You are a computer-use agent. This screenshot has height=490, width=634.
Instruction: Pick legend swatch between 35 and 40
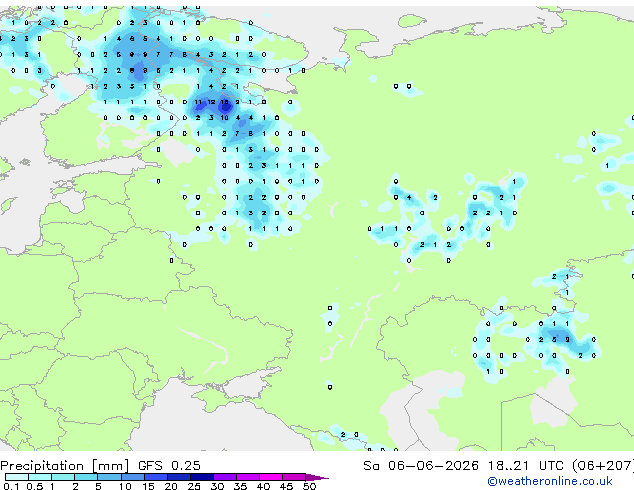(x=247, y=477)
